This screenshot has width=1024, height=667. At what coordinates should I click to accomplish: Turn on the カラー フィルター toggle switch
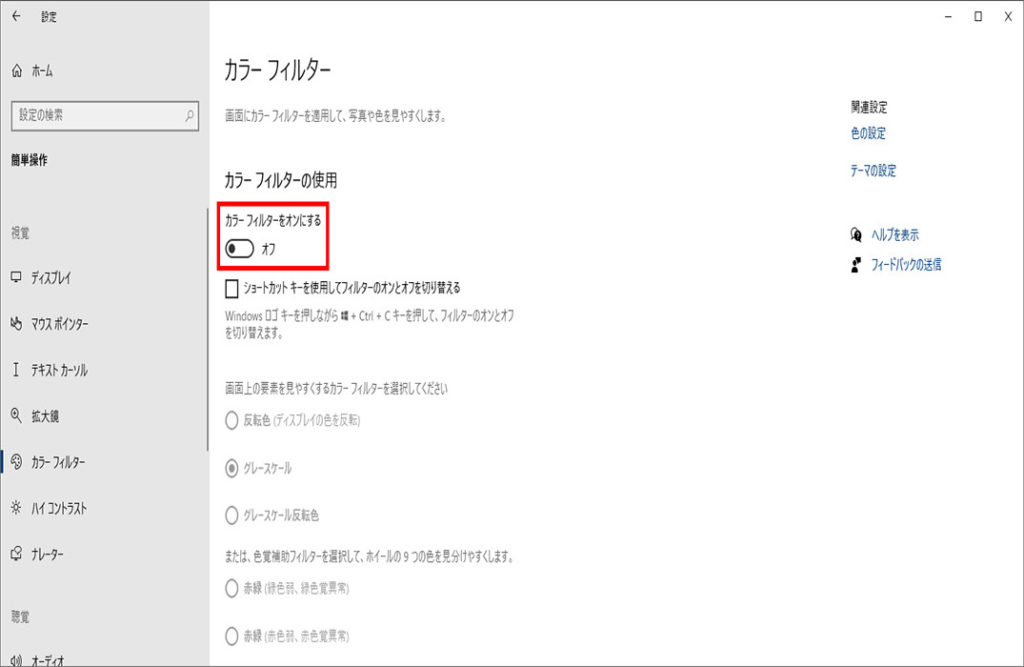240,248
